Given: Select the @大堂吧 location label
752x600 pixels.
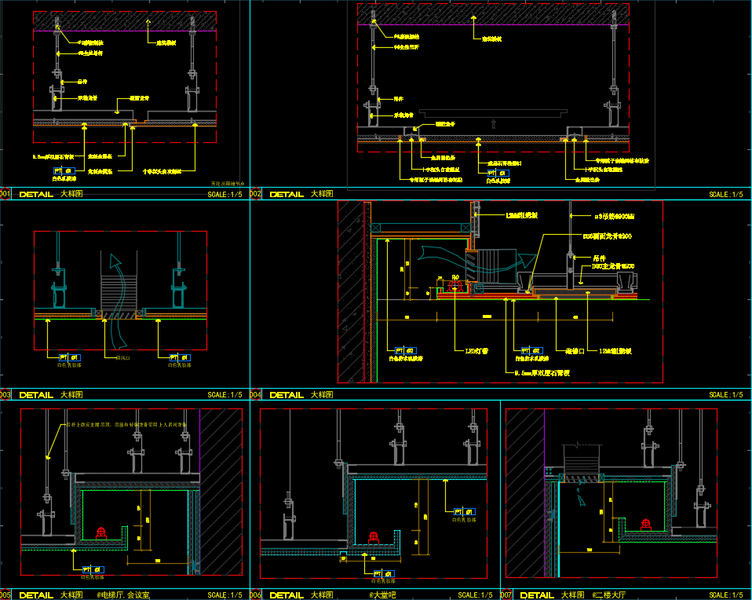Looking at the screenshot, I should point(382,595).
